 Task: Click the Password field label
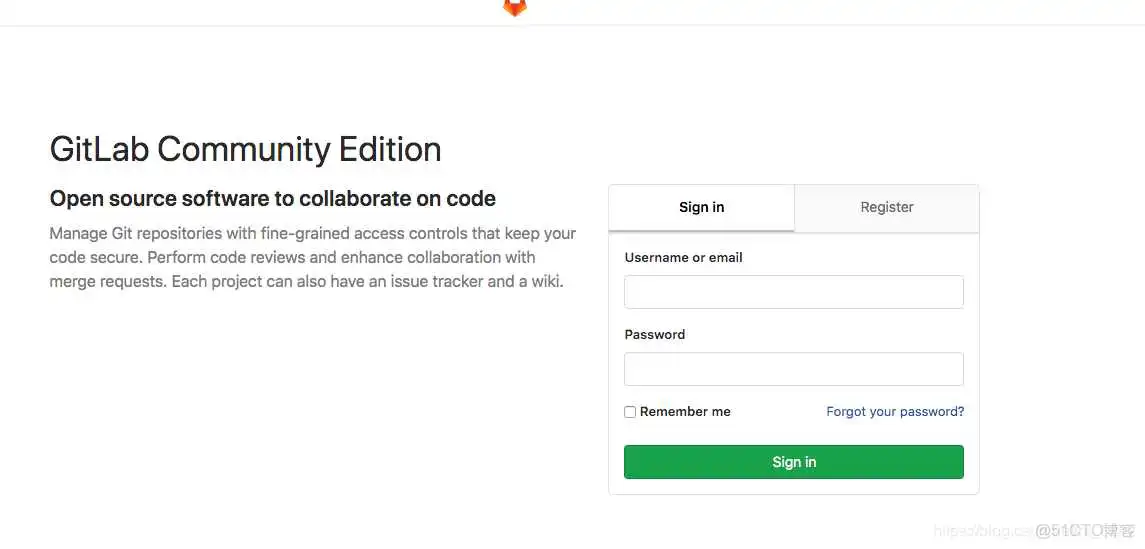tap(654, 334)
